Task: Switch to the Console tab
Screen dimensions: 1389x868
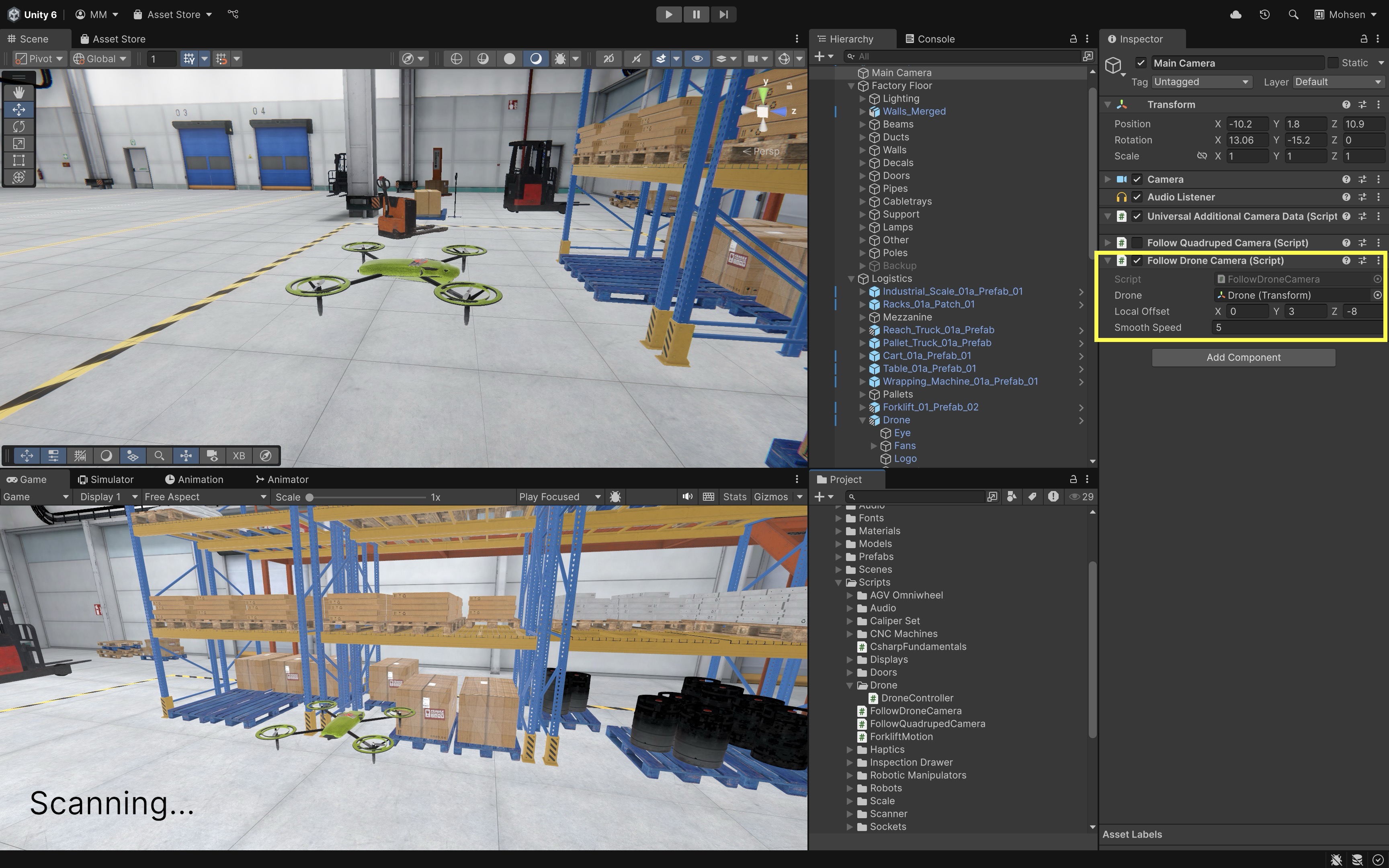Action: (x=930, y=39)
